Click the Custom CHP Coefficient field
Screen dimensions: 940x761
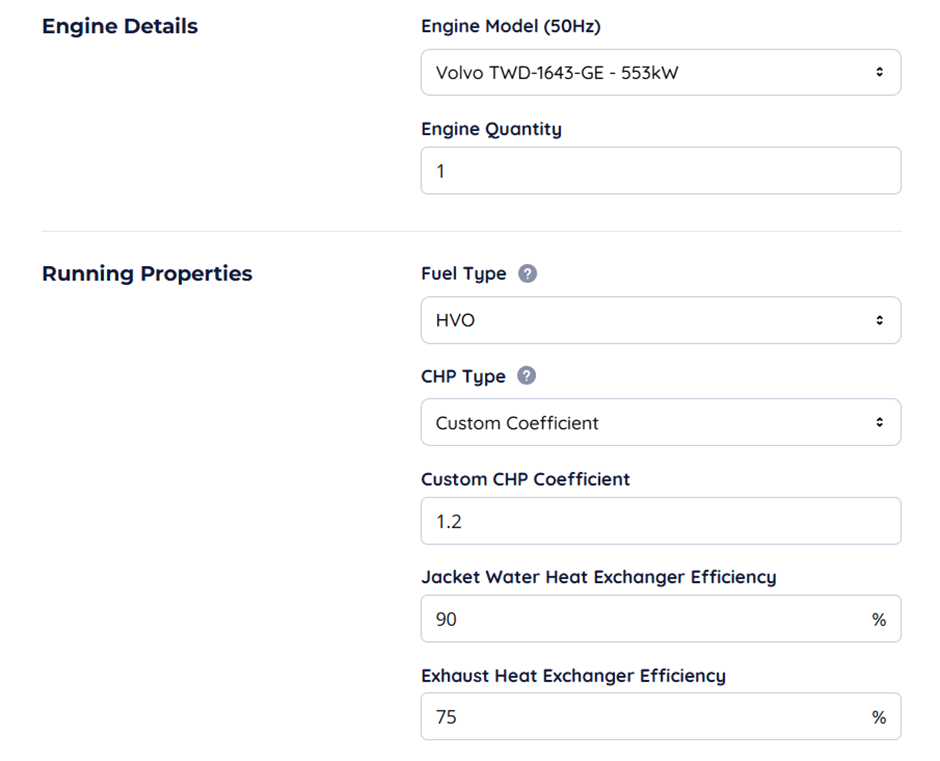[660, 520]
